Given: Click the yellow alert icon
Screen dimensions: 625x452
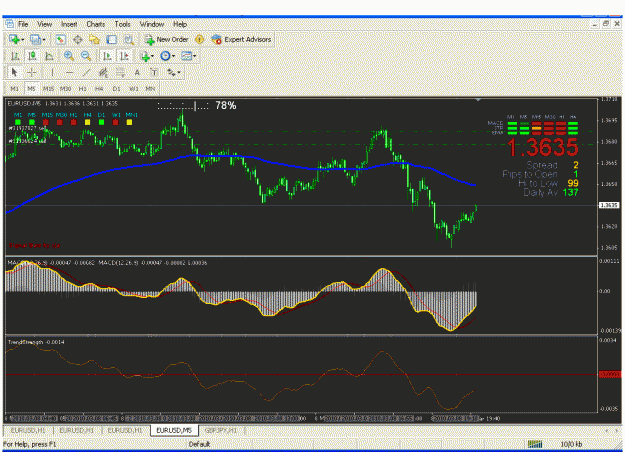Looking at the screenshot, I should (x=199, y=39).
